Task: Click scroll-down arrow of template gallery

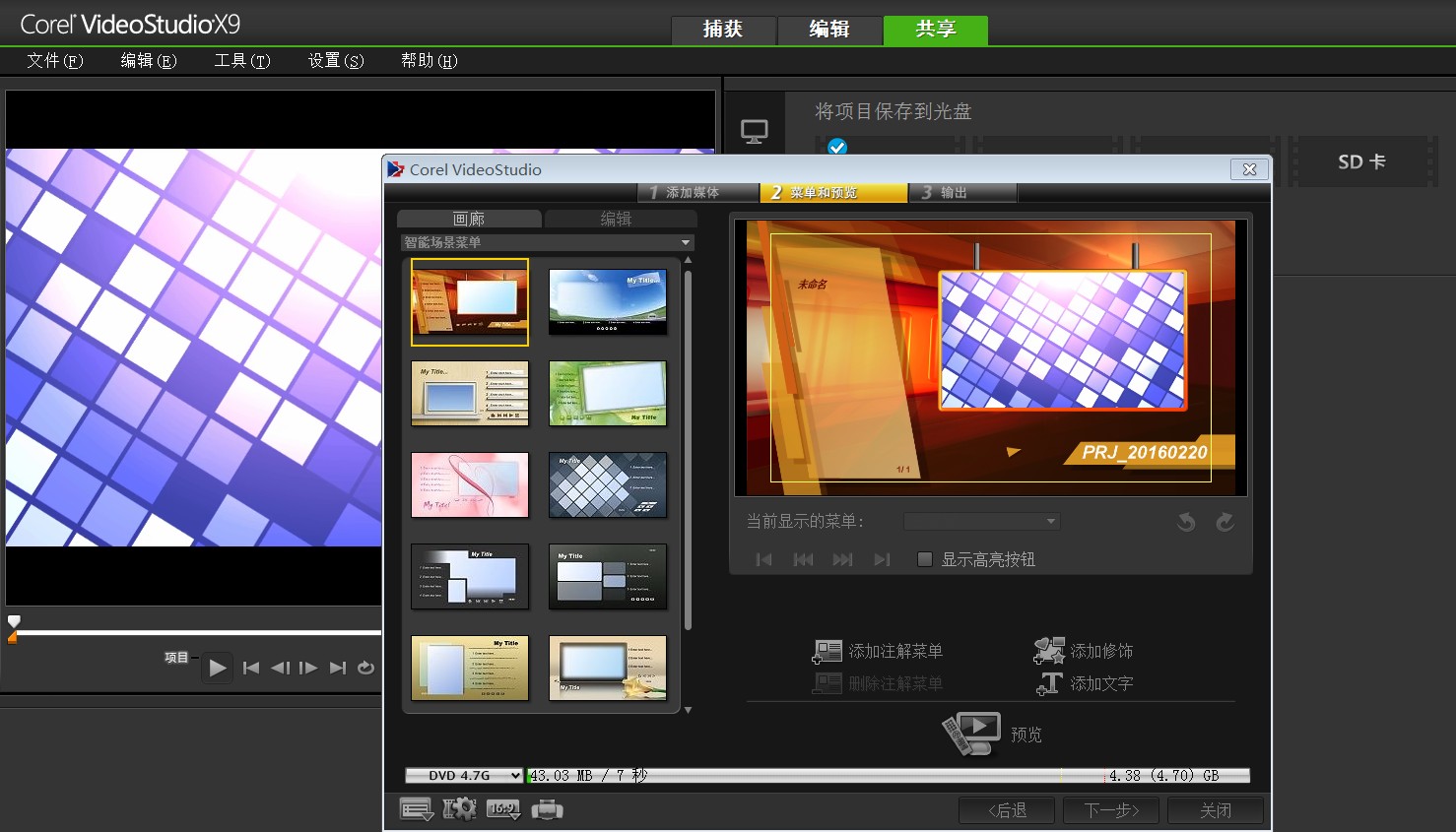Action: point(688,709)
